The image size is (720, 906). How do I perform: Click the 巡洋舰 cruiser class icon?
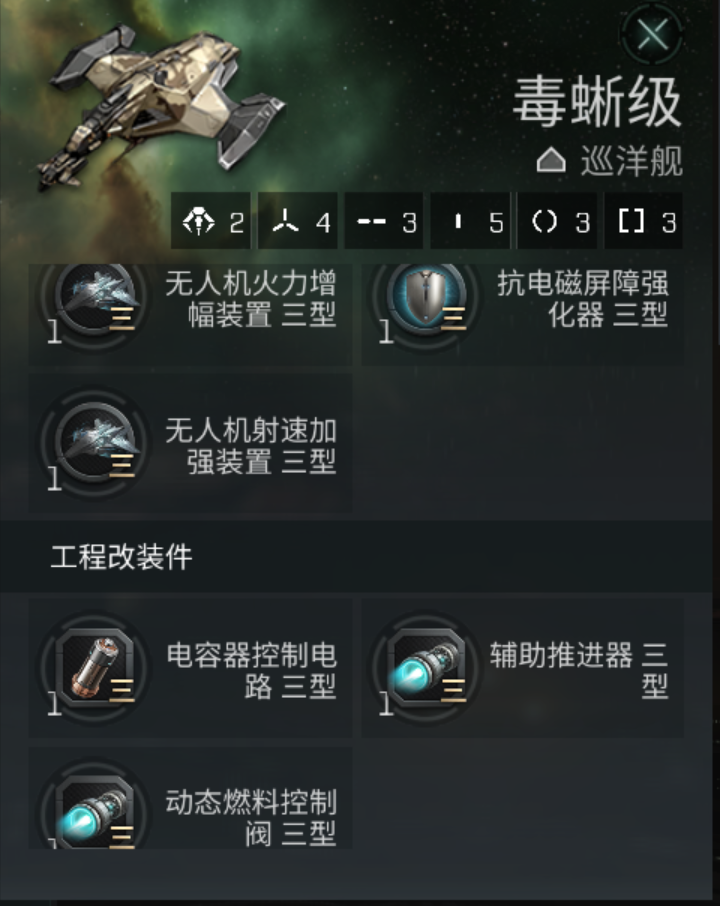pos(551,159)
